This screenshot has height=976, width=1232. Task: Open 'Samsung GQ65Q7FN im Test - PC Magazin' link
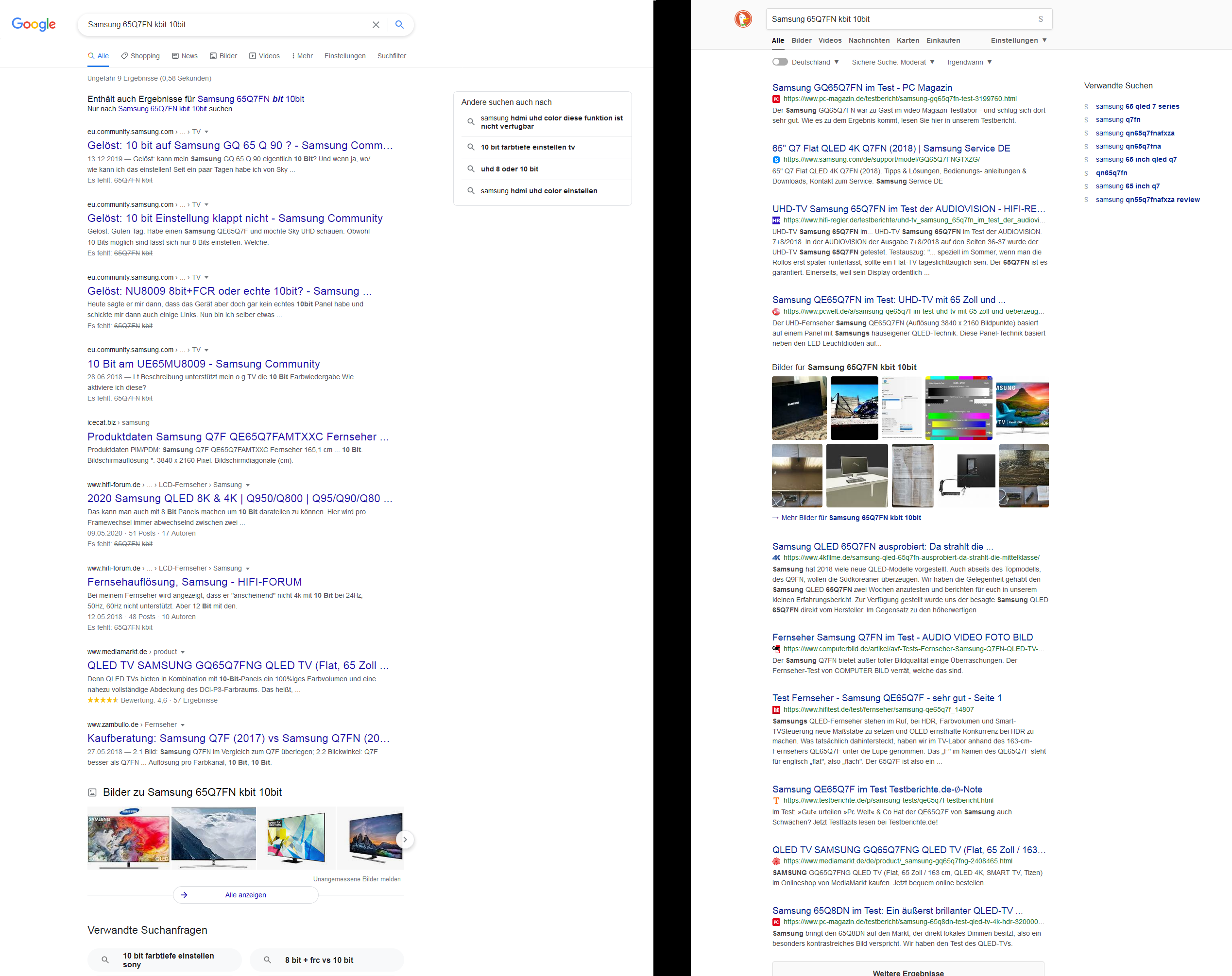862,87
